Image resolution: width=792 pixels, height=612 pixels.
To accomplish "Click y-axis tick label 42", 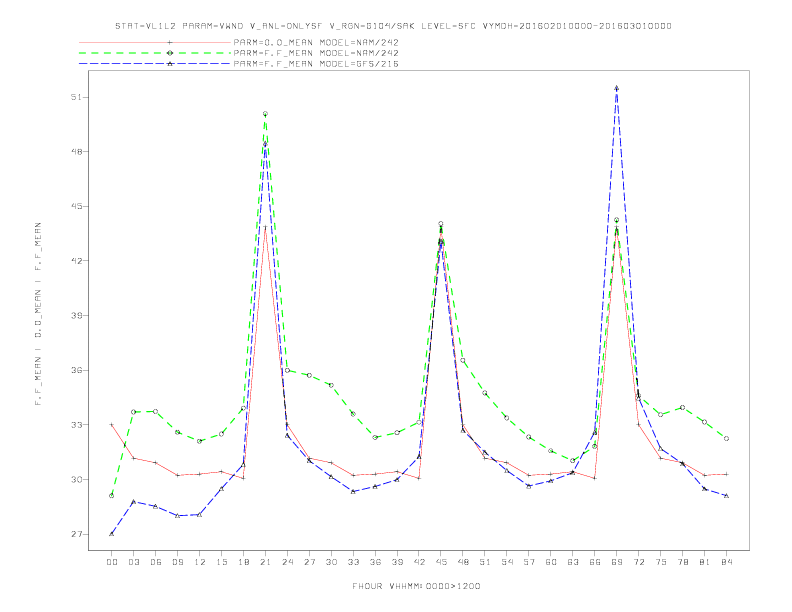I will point(76,261).
